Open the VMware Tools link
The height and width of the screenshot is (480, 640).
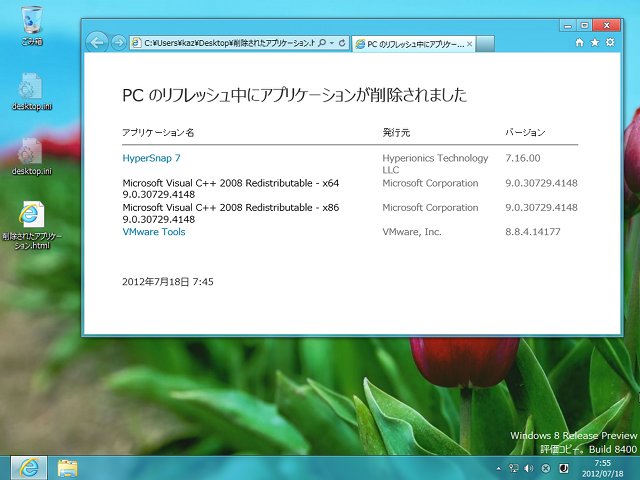click(x=154, y=232)
